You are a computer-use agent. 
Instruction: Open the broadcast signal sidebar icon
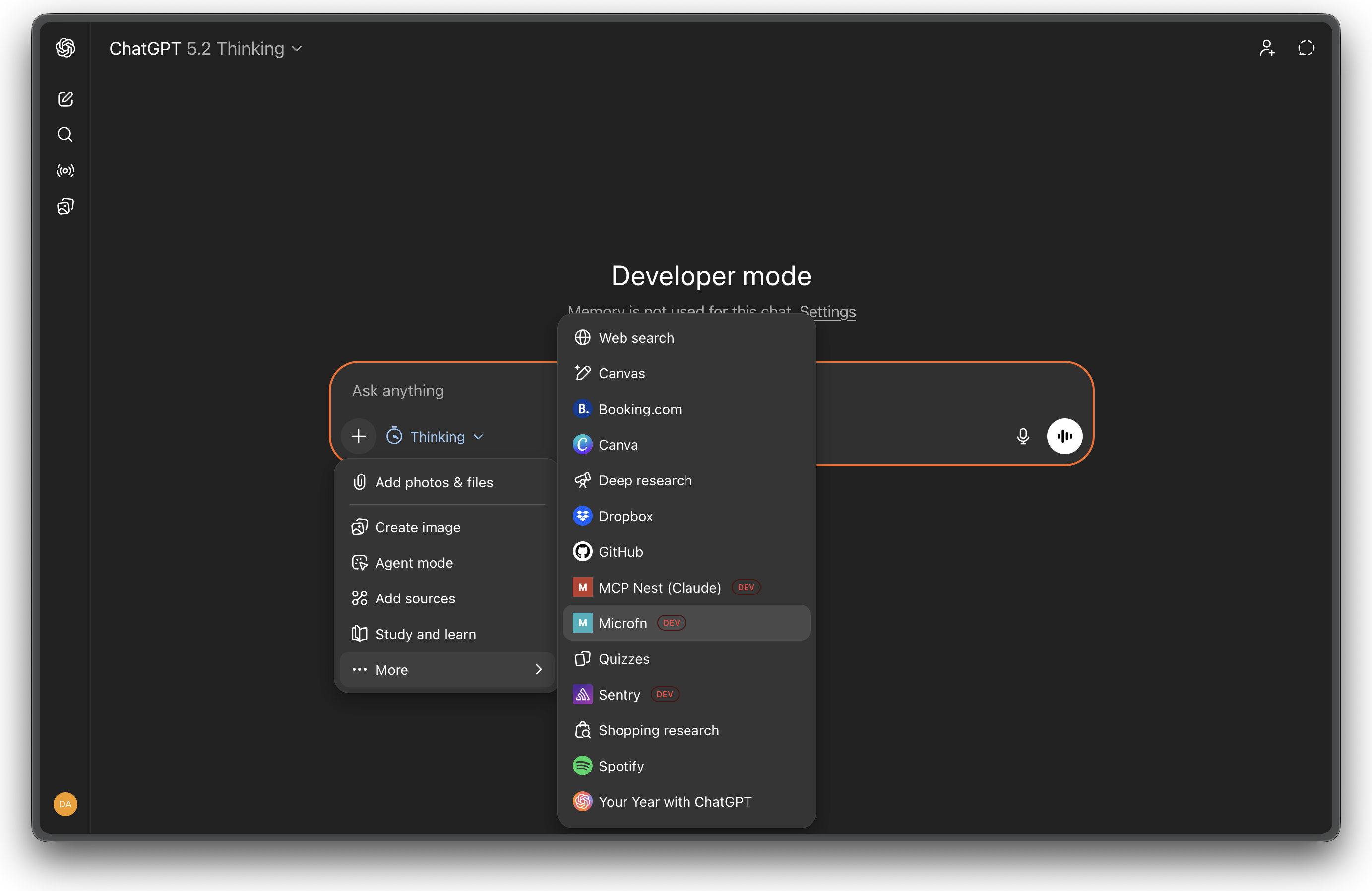[65, 171]
